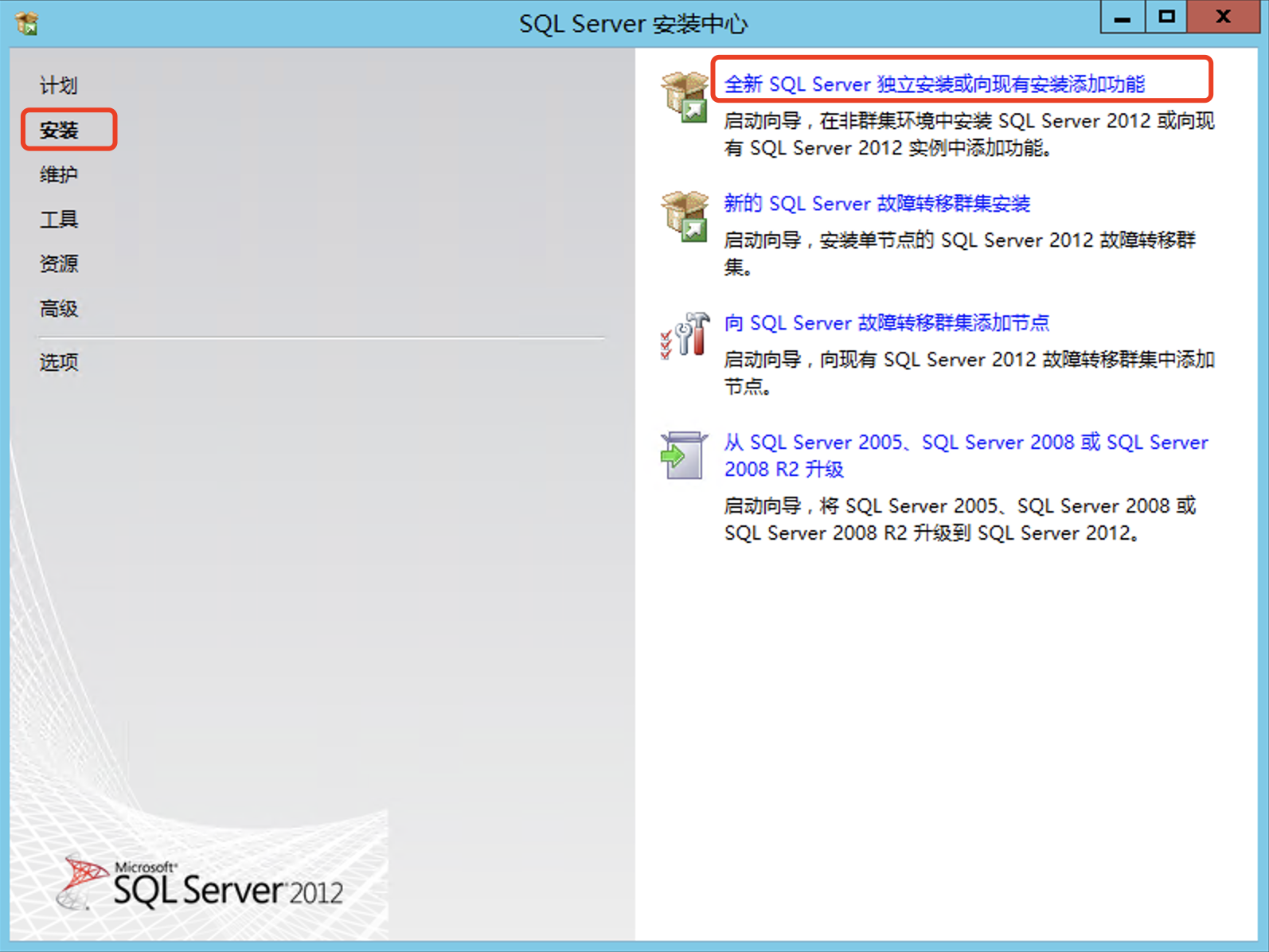This screenshot has width=1269, height=952.
Task: Switch to the 维护 (Maintenance) page
Action: click(59, 174)
